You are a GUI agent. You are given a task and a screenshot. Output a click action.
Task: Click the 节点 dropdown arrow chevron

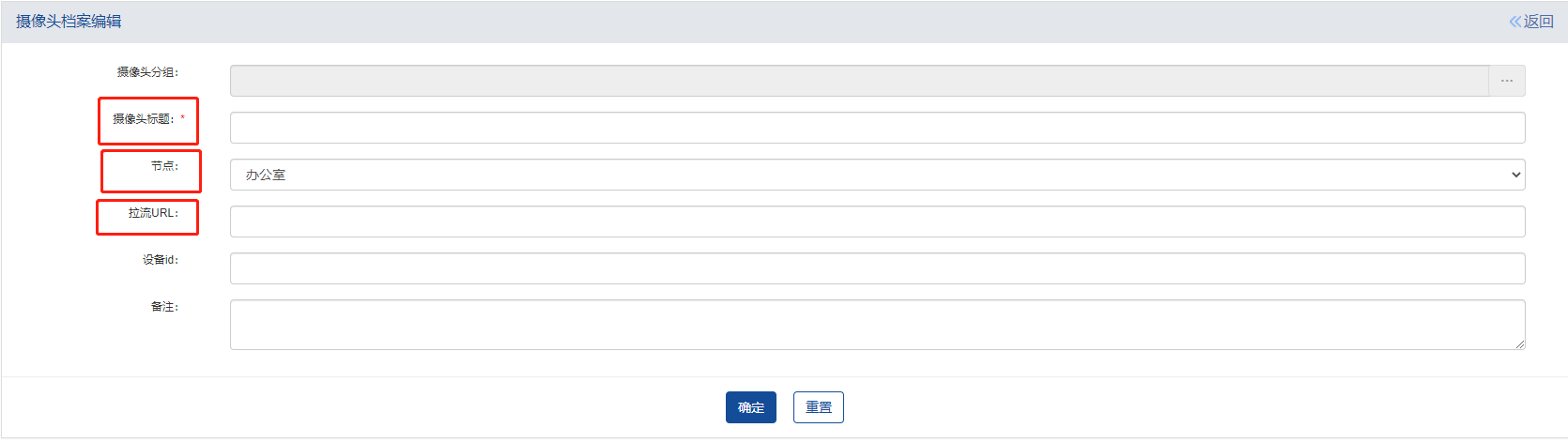pyautogui.click(x=1514, y=175)
